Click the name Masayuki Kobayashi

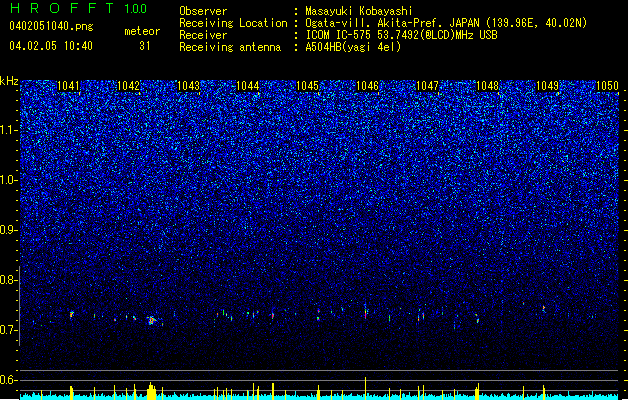pos(359,11)
